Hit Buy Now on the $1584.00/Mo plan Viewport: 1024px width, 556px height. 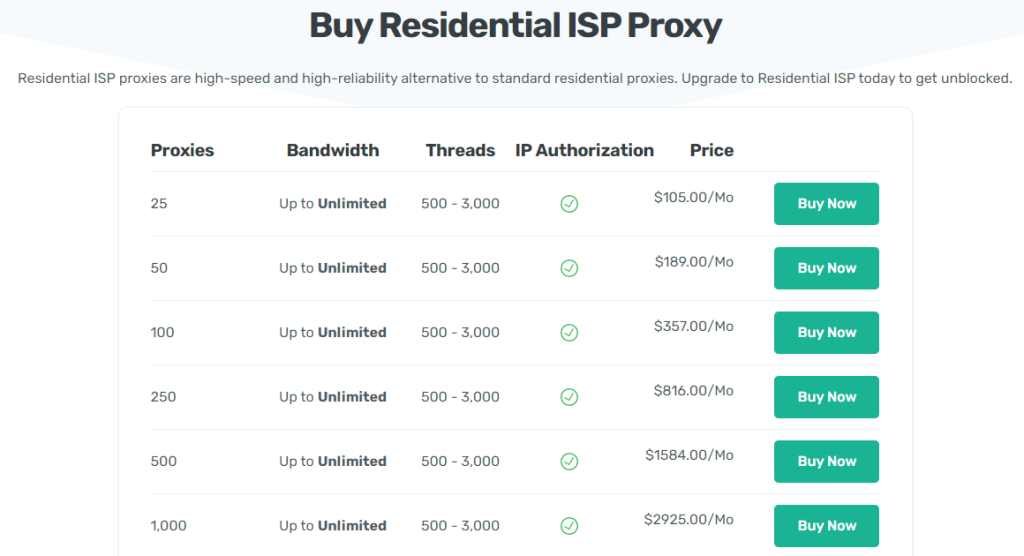826,461
